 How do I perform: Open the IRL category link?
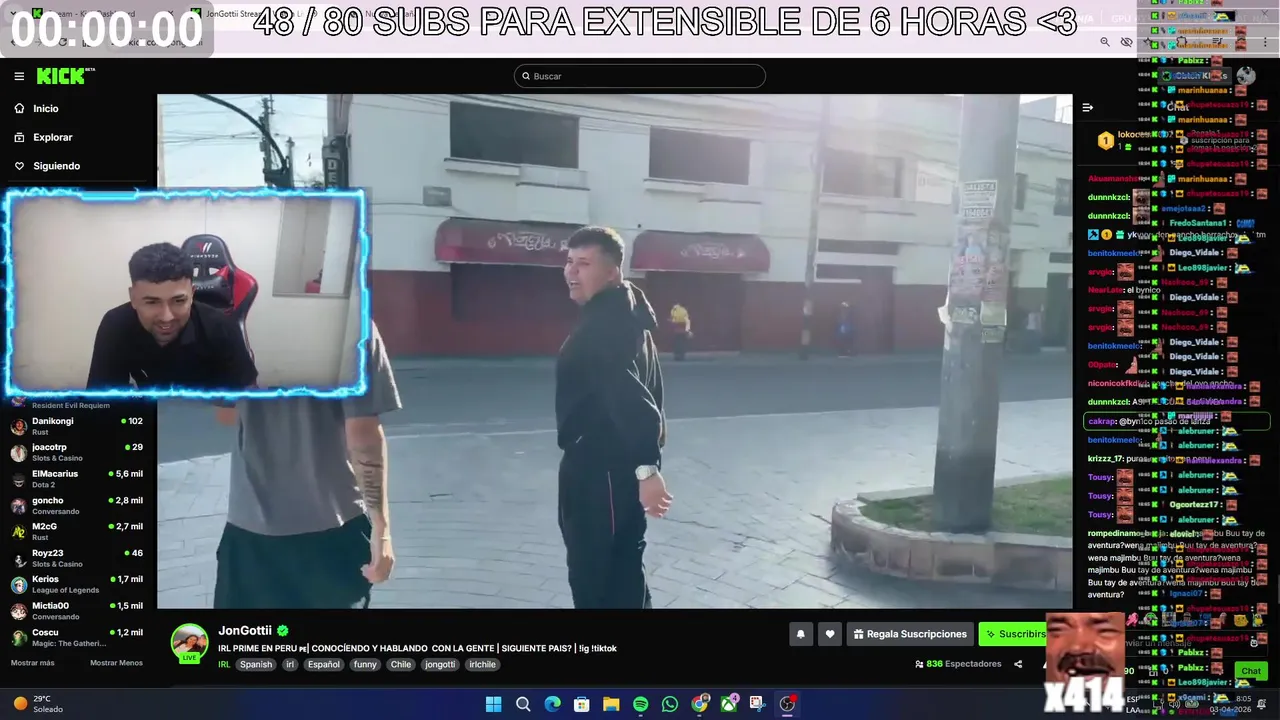coord(225,664)
